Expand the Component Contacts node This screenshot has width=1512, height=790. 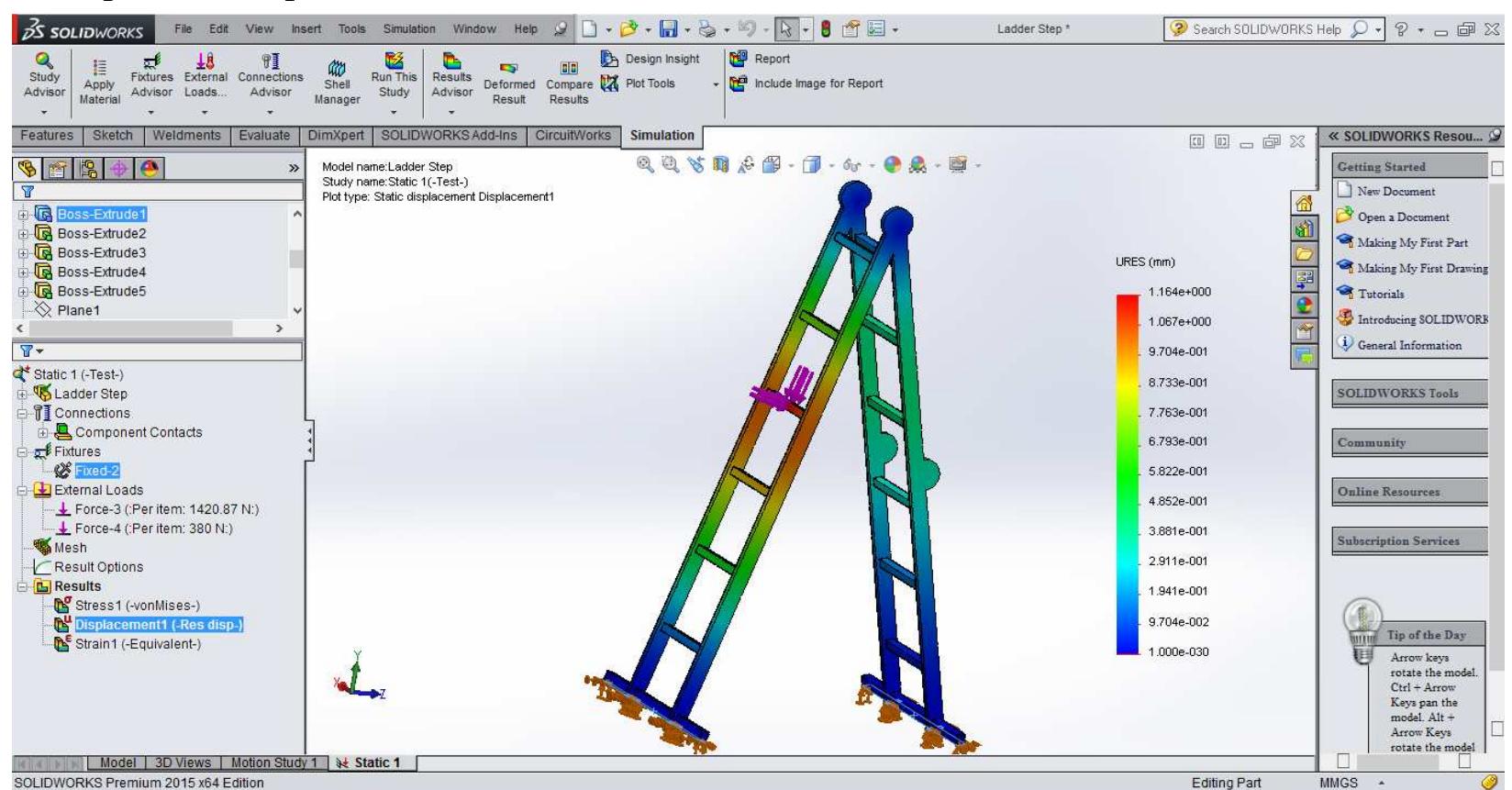42,432
